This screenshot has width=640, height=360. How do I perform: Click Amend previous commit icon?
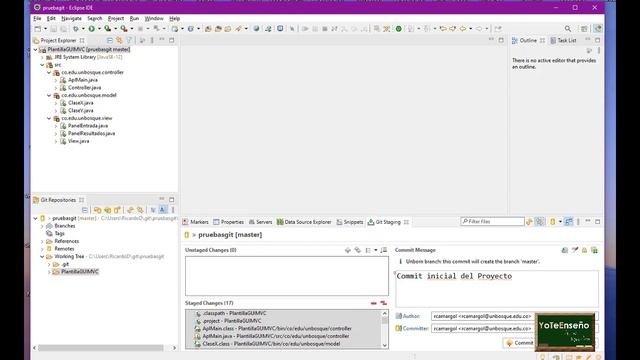(x=565, y=250)
